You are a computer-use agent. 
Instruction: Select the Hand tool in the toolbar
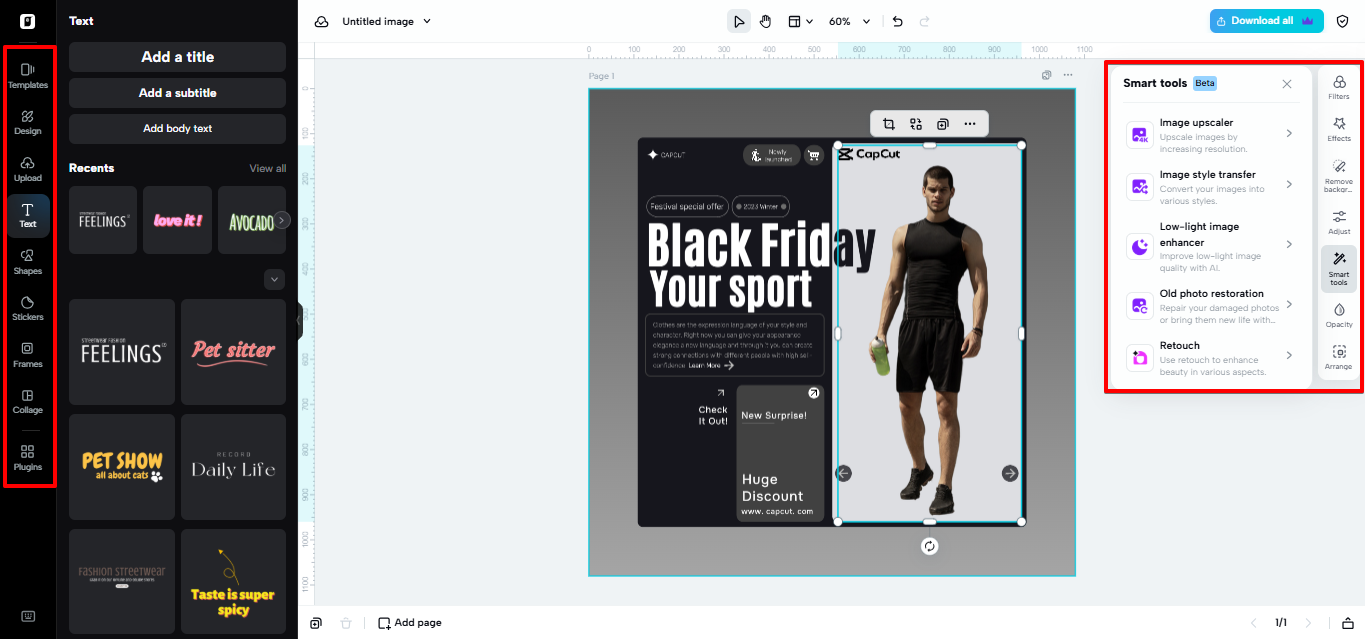point(765,20)
